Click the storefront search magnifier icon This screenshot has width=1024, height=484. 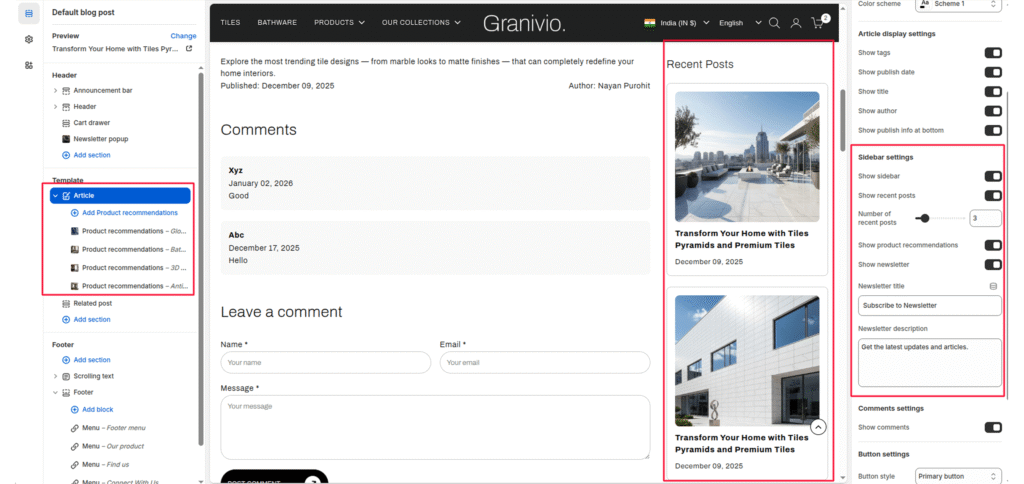click(x=774, y=23)
